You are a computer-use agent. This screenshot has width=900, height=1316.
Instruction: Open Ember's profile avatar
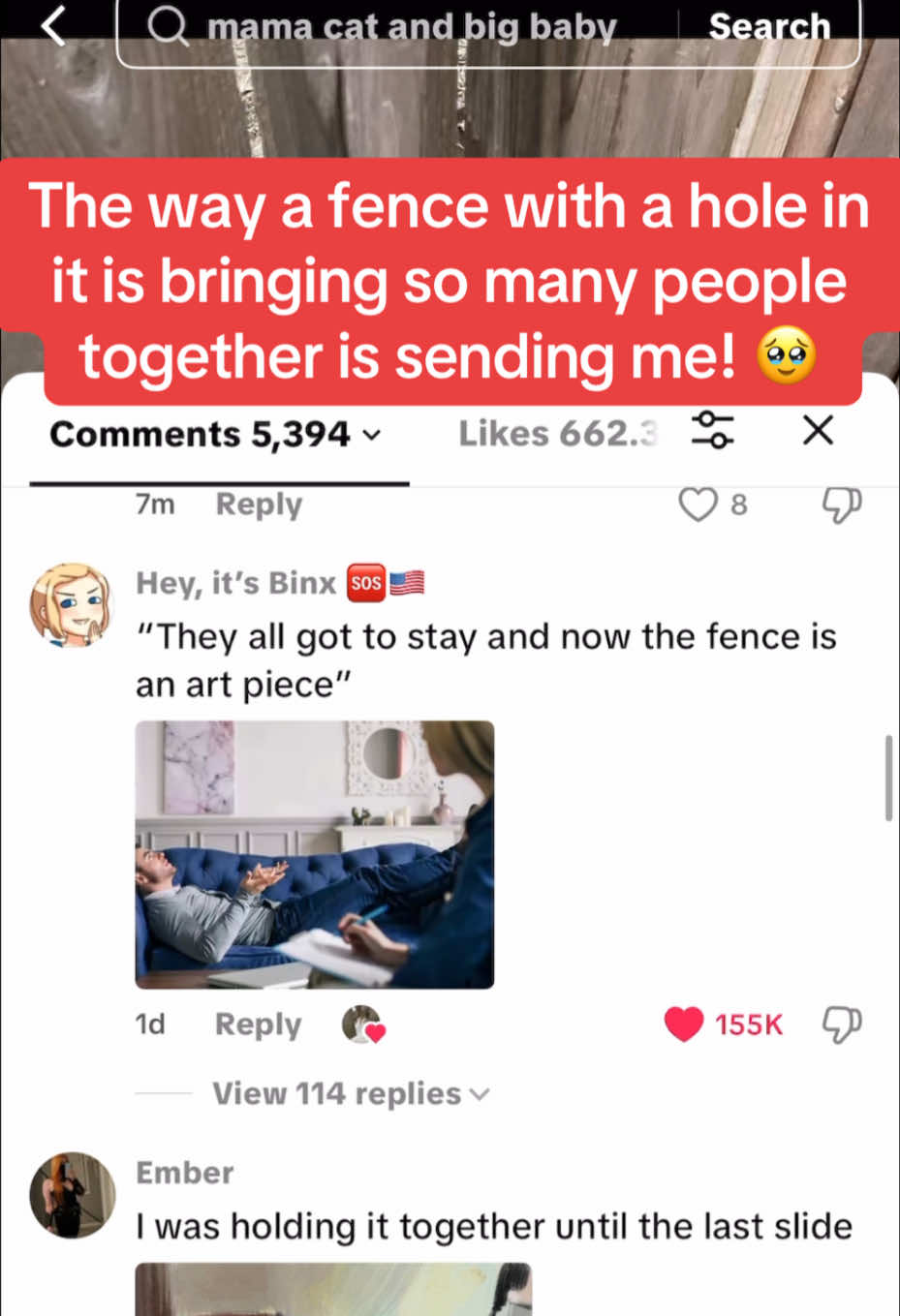coord(73,1195)
